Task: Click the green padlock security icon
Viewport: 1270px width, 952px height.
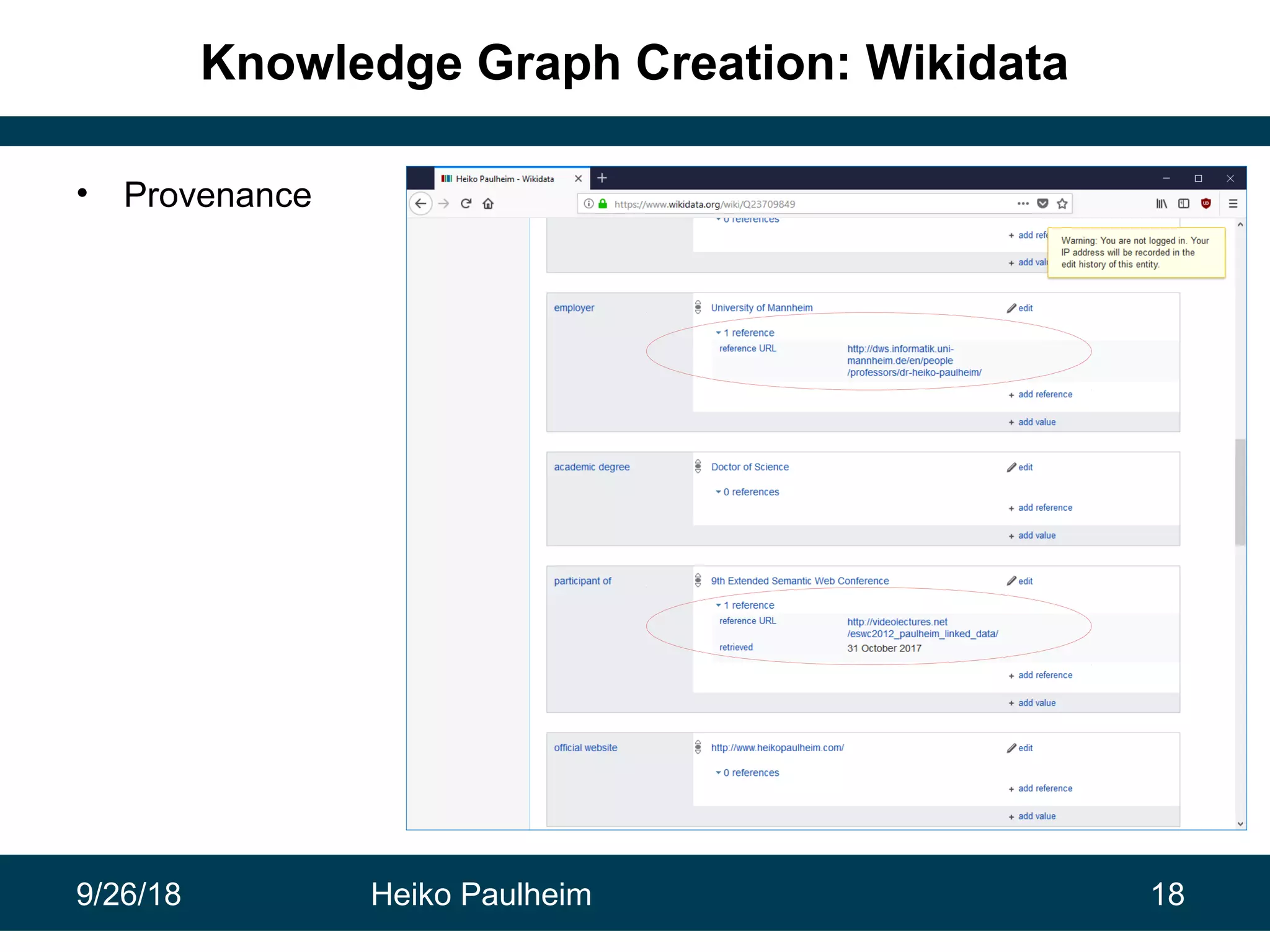Action: coord(603,204)
